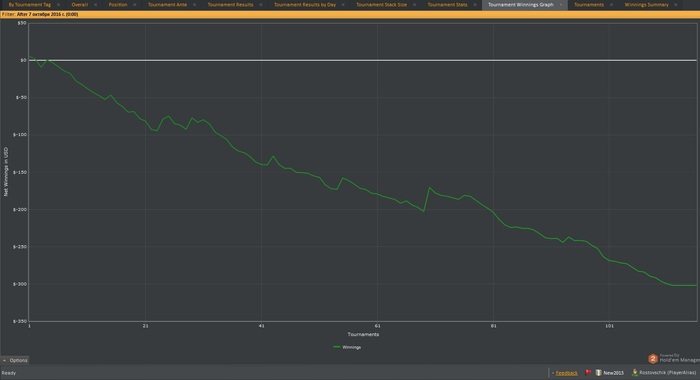Click the filter date text
The image size is (700, 380).
click(x=47, y=14)
